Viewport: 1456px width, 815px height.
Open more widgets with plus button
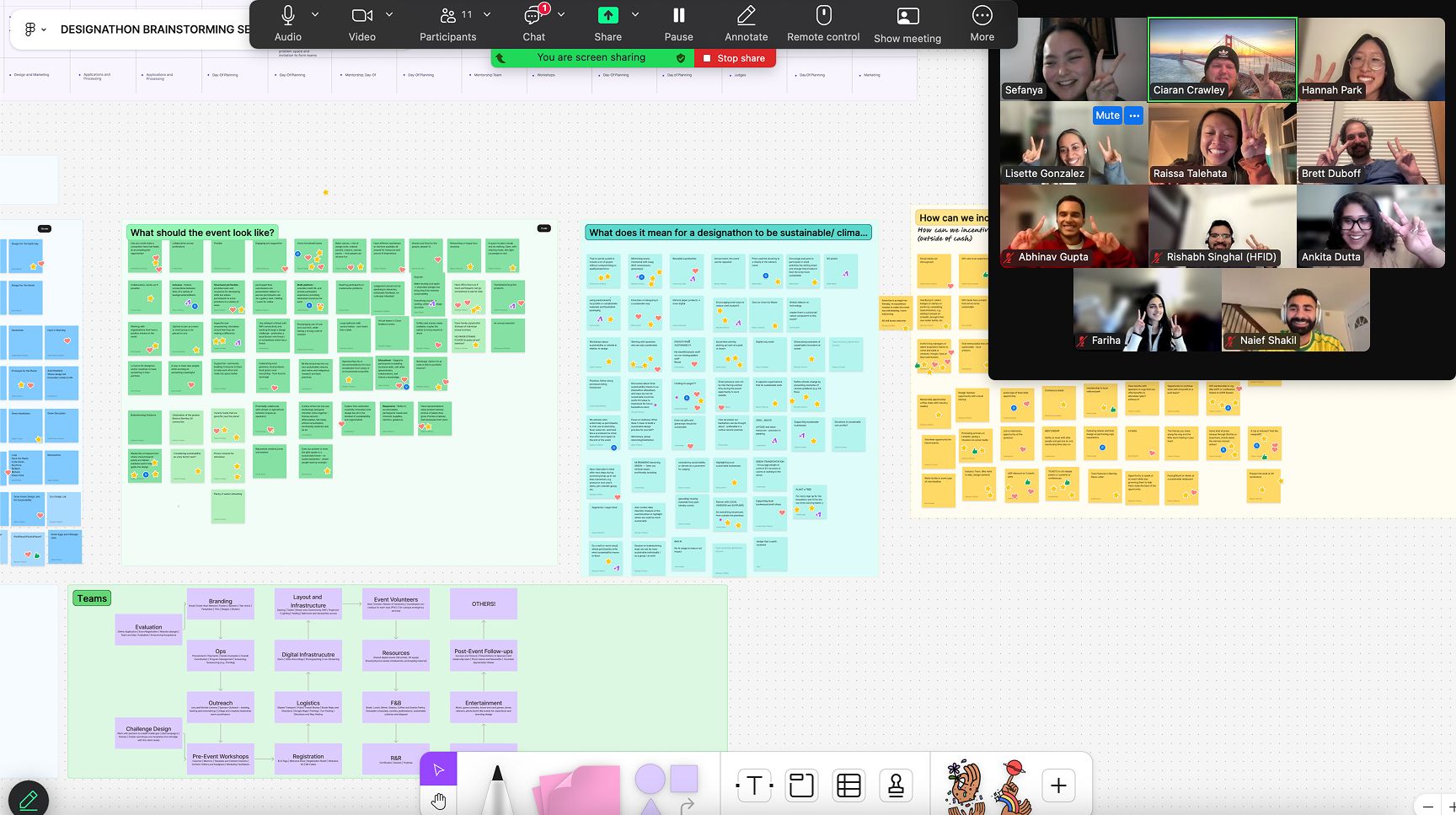pos(1058,786)
